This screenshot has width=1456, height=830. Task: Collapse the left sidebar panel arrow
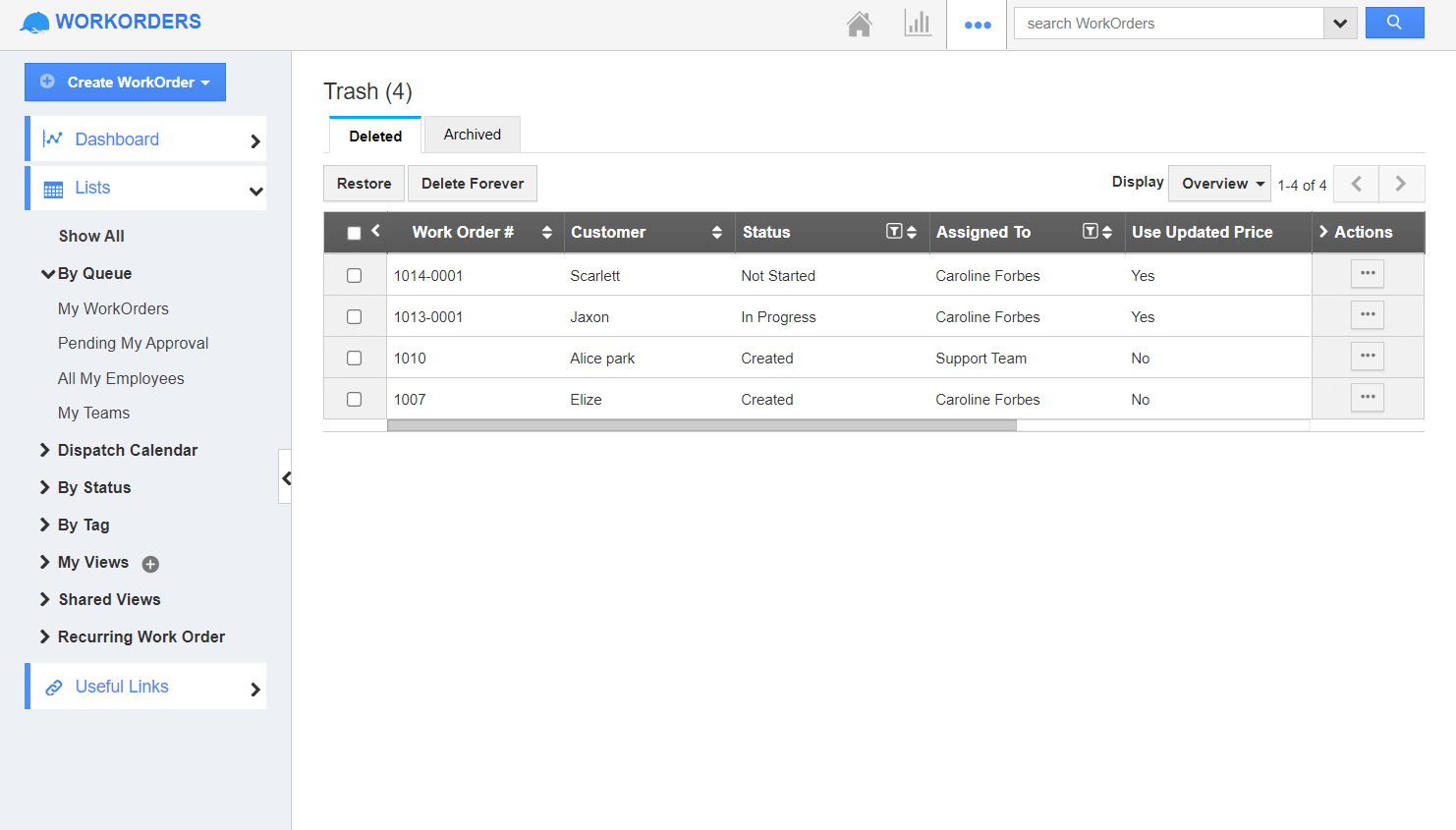(x=286, y=477)
